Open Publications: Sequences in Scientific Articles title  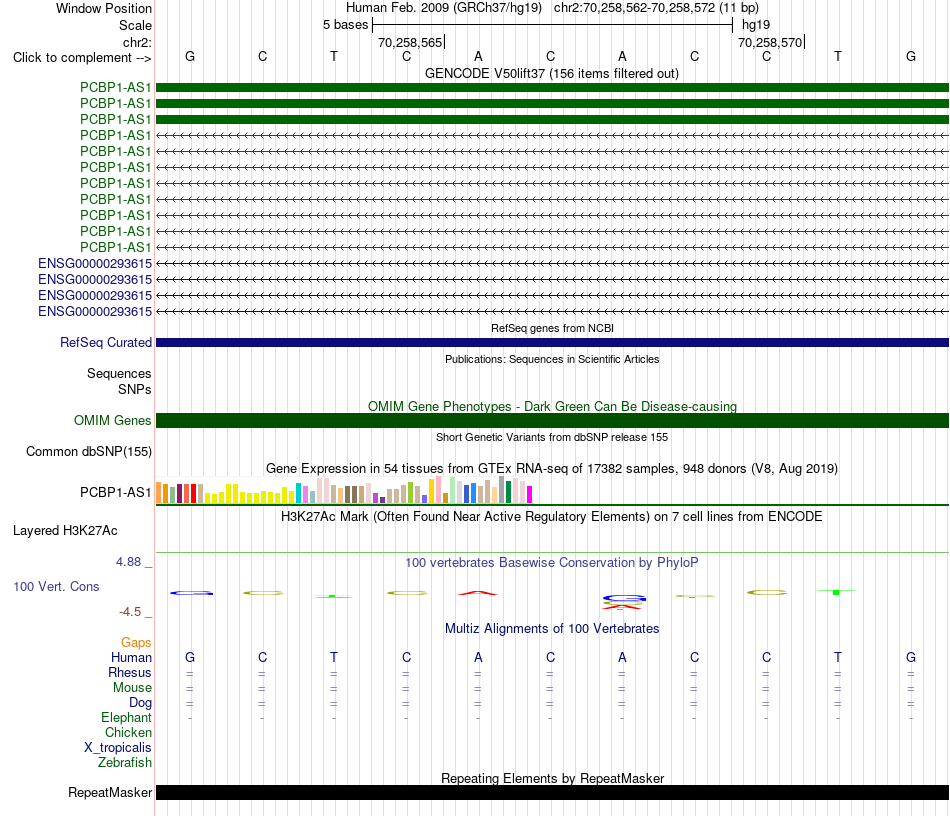(552, 359)
